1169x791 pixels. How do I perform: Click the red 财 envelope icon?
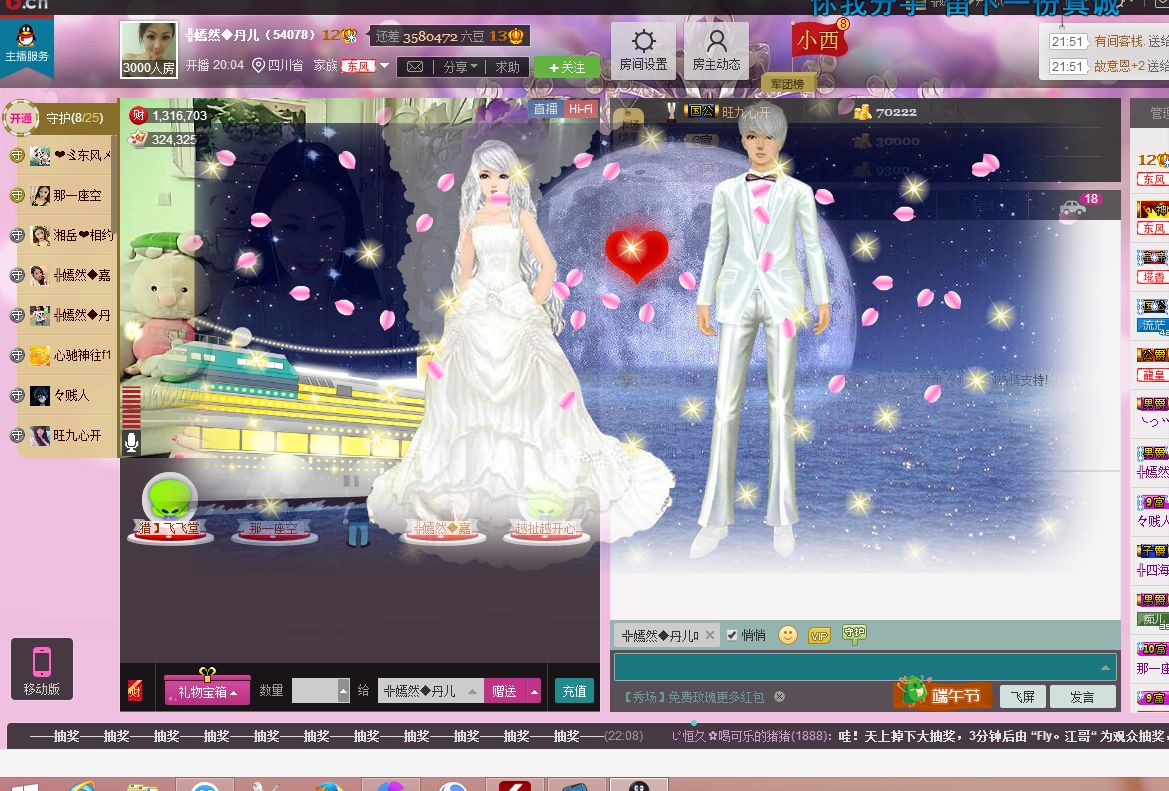(135, 690)
